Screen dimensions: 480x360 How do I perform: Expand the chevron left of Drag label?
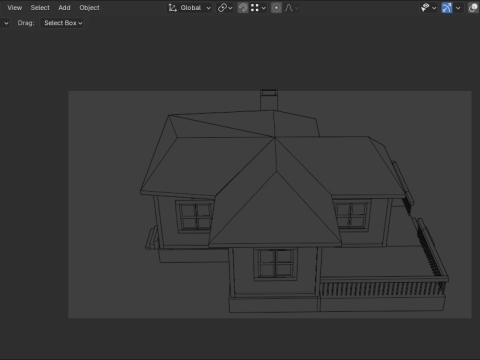tap(6, 23)
